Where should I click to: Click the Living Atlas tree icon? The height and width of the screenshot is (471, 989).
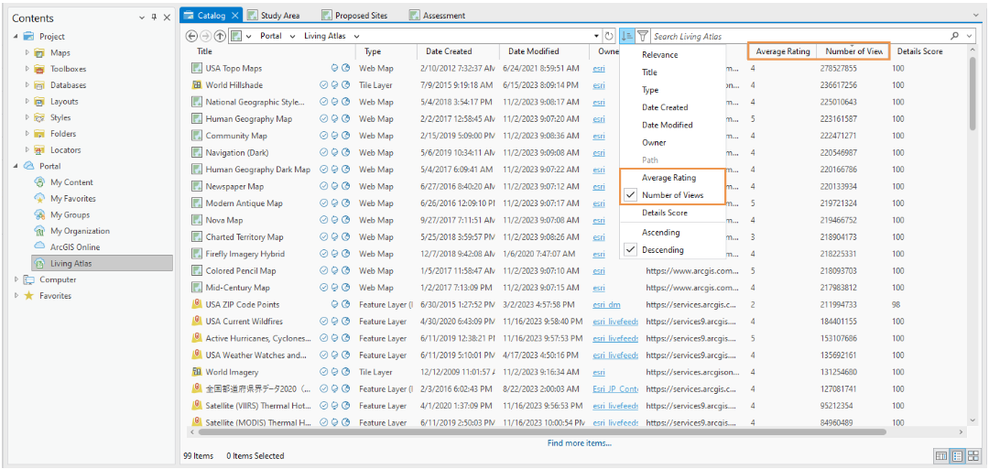coord(39,264)
